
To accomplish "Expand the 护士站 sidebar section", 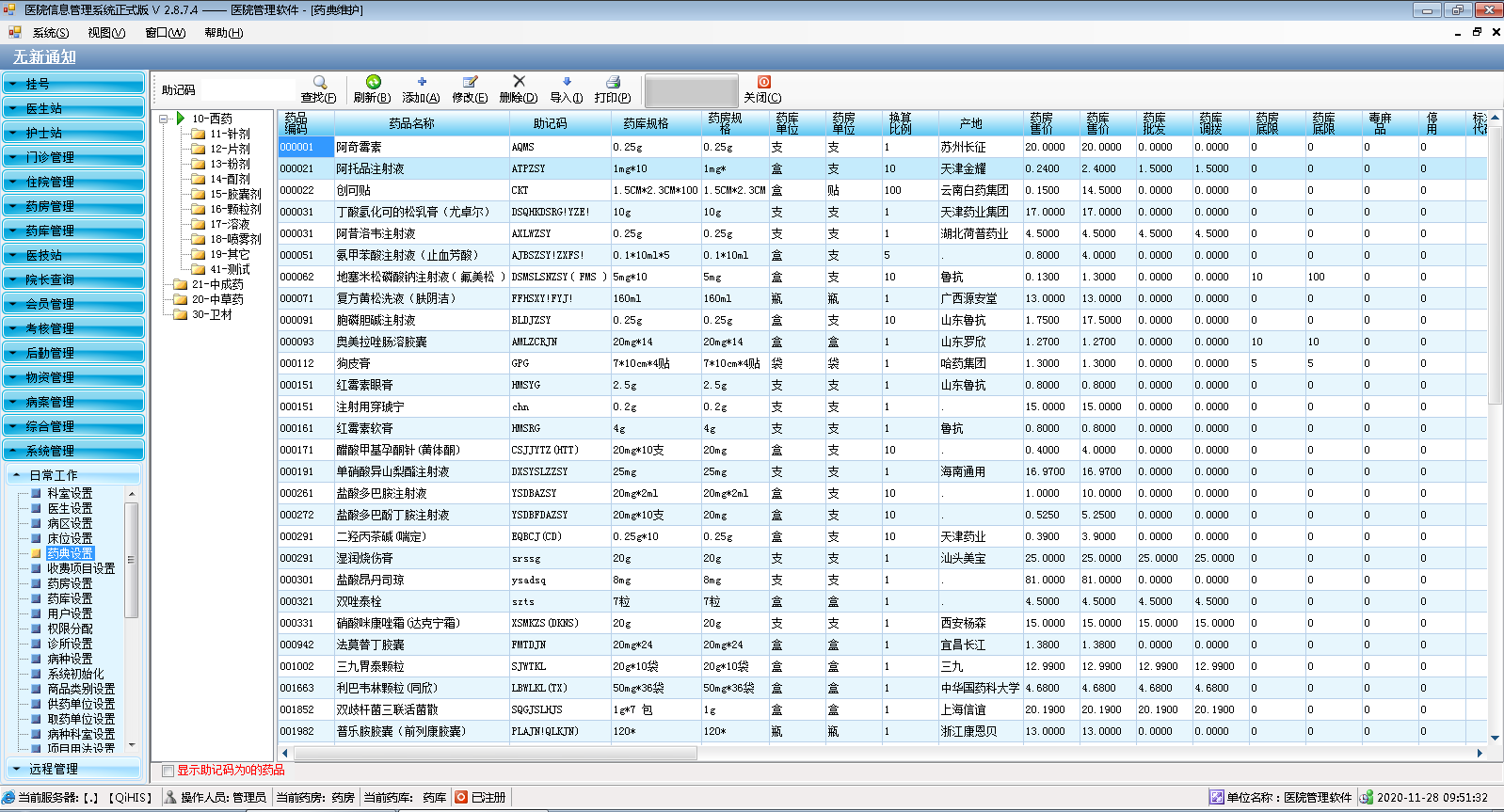I will point(73,133).
